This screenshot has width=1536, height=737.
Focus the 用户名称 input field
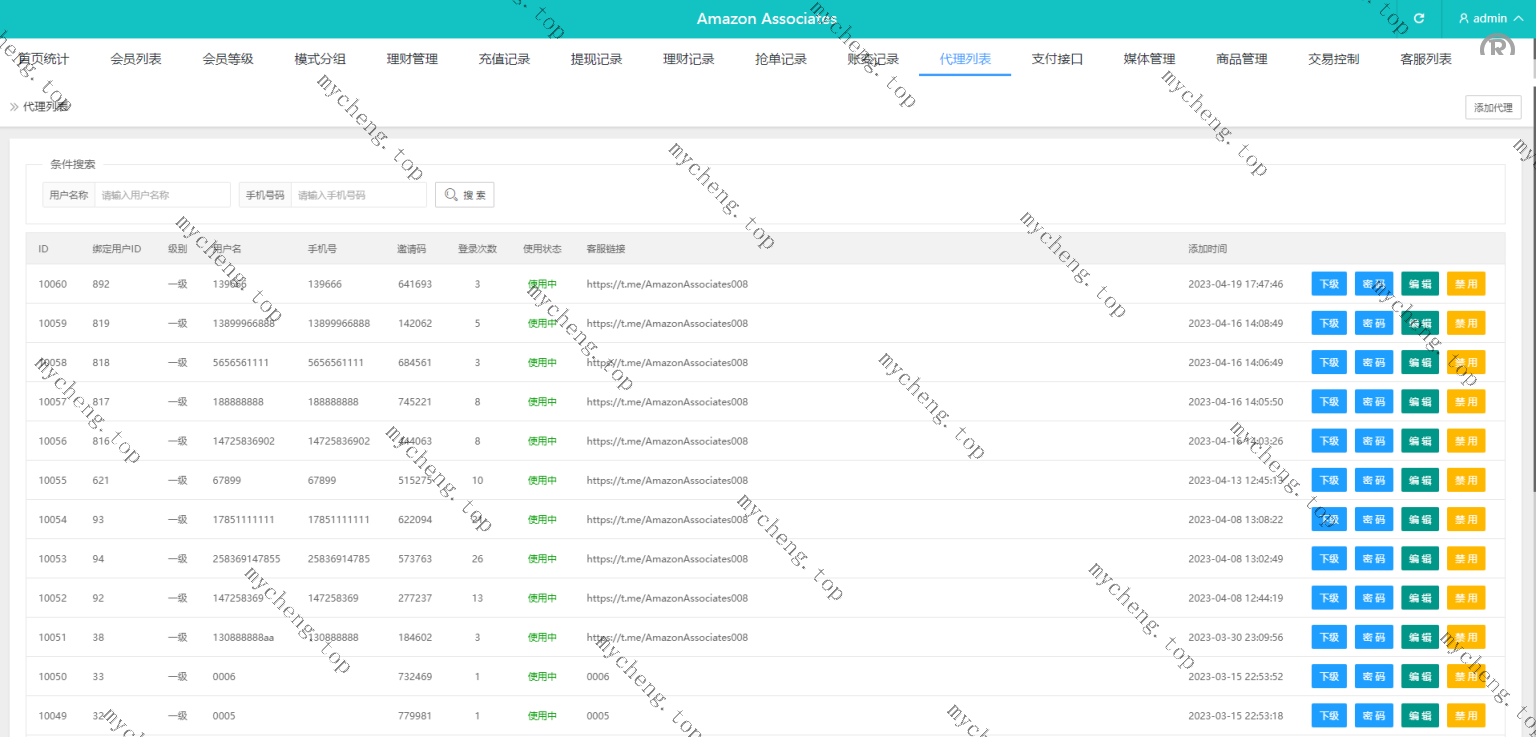(162, 195)
